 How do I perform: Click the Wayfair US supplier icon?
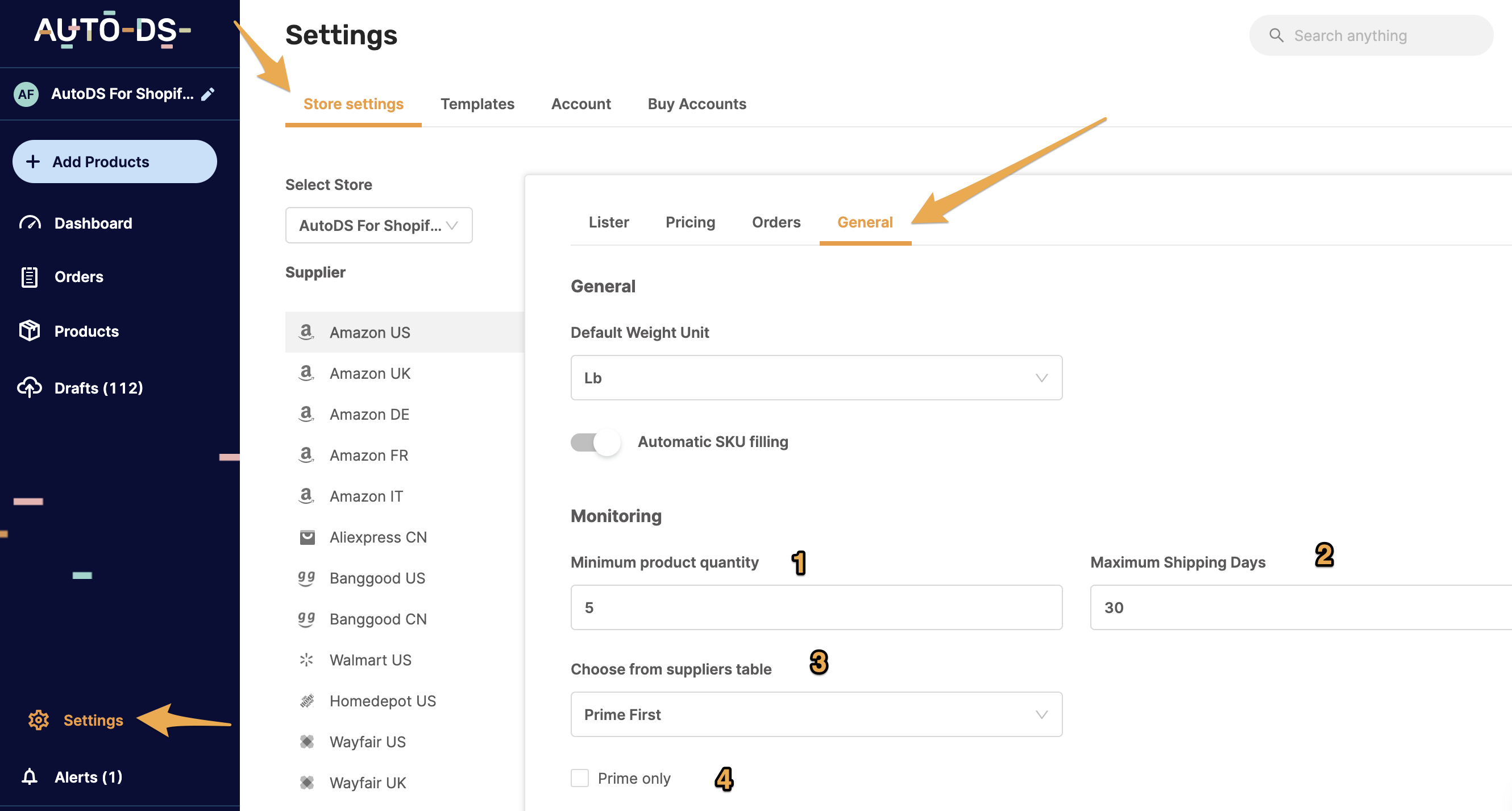(x=307, y=742)
